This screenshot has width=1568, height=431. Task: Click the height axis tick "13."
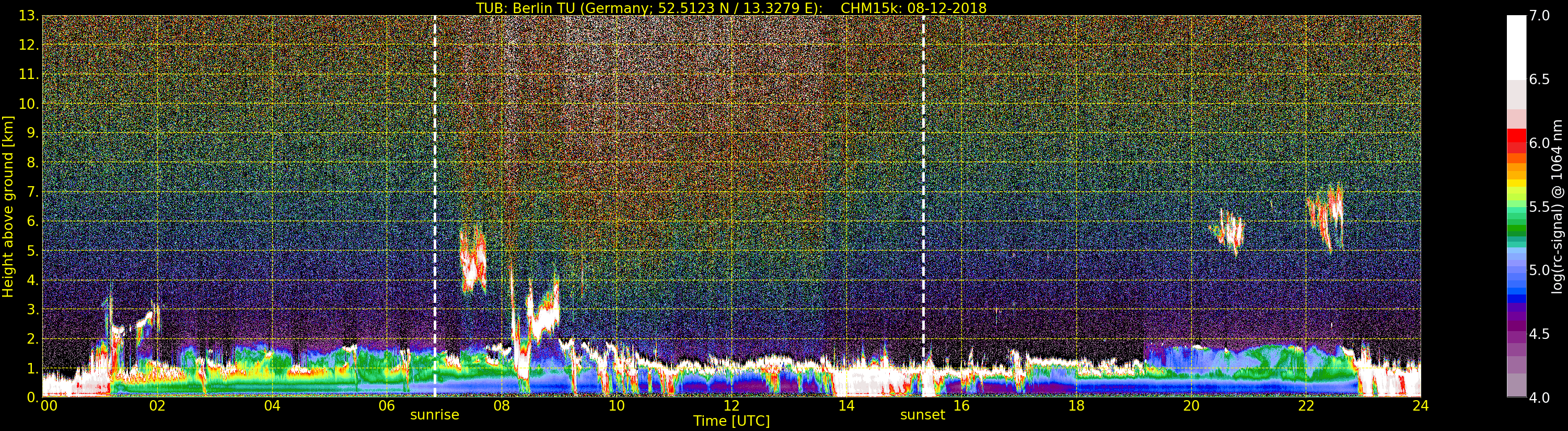click(29, 16)
